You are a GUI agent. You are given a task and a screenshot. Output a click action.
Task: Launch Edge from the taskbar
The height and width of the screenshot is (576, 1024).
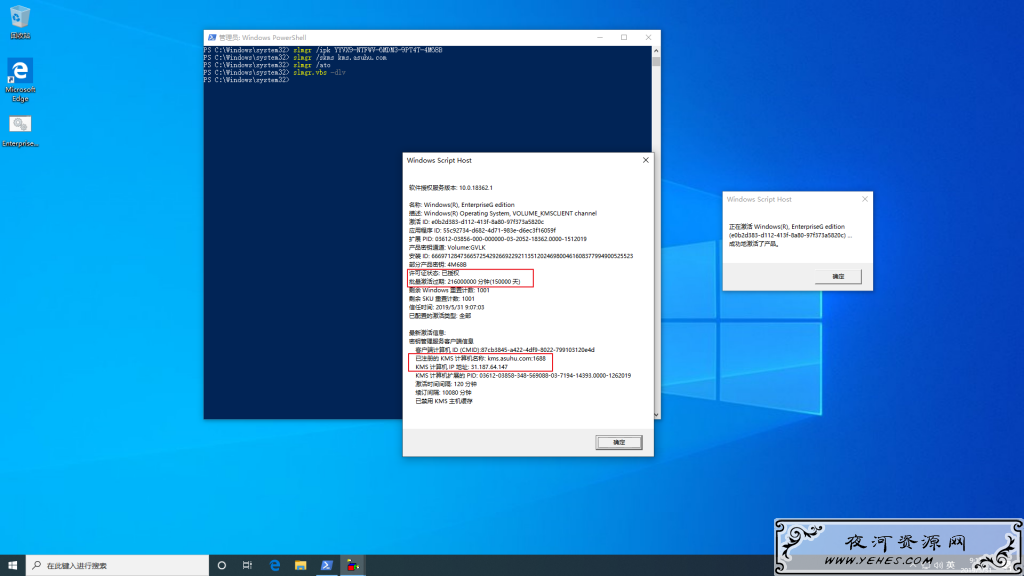pos(274,565)
